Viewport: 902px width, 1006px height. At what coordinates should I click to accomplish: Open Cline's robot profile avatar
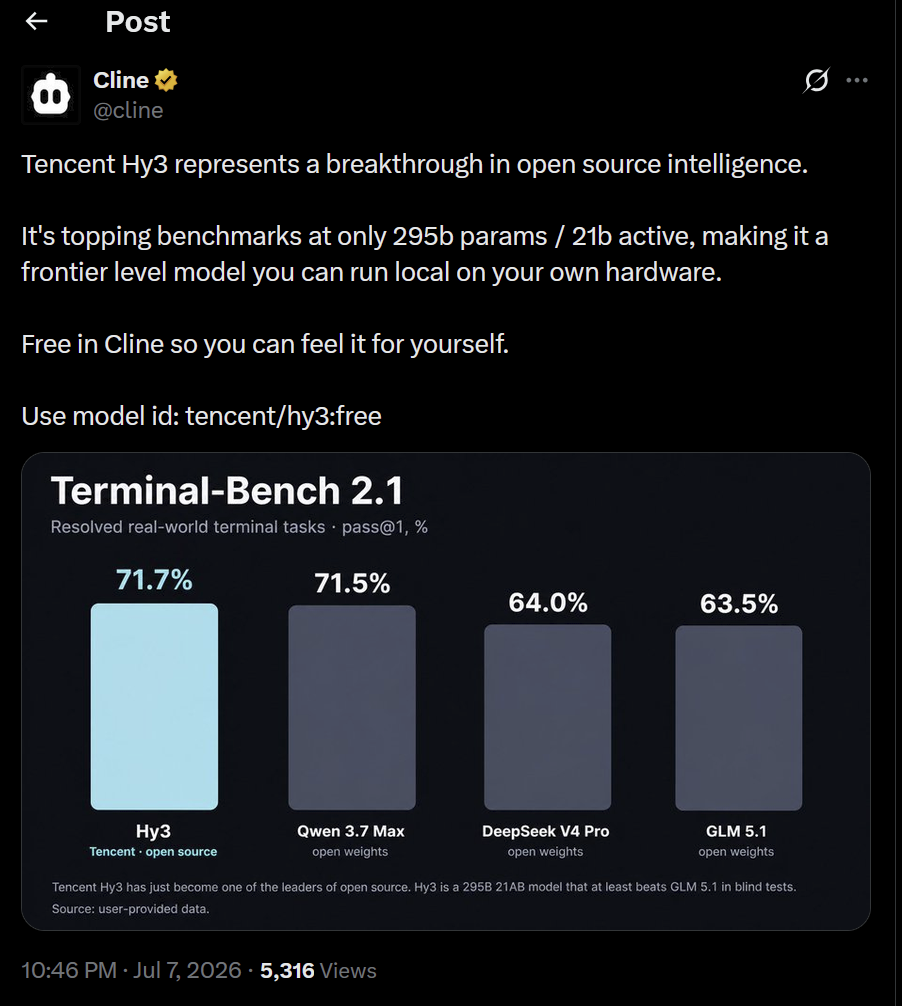51,95
